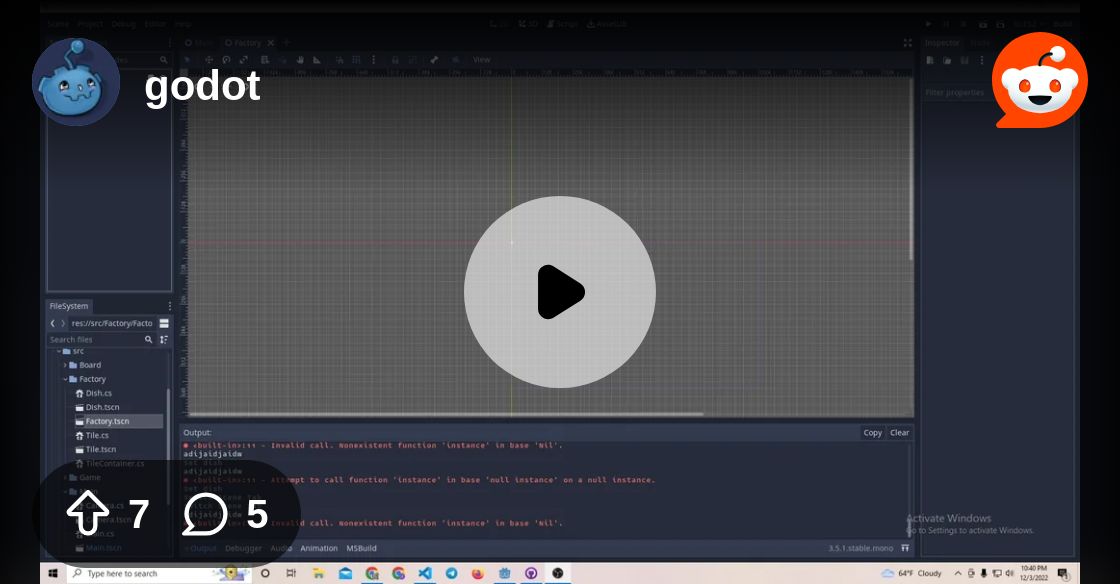
Task: Open the Animation bottom panel
Action: (319, 548)
